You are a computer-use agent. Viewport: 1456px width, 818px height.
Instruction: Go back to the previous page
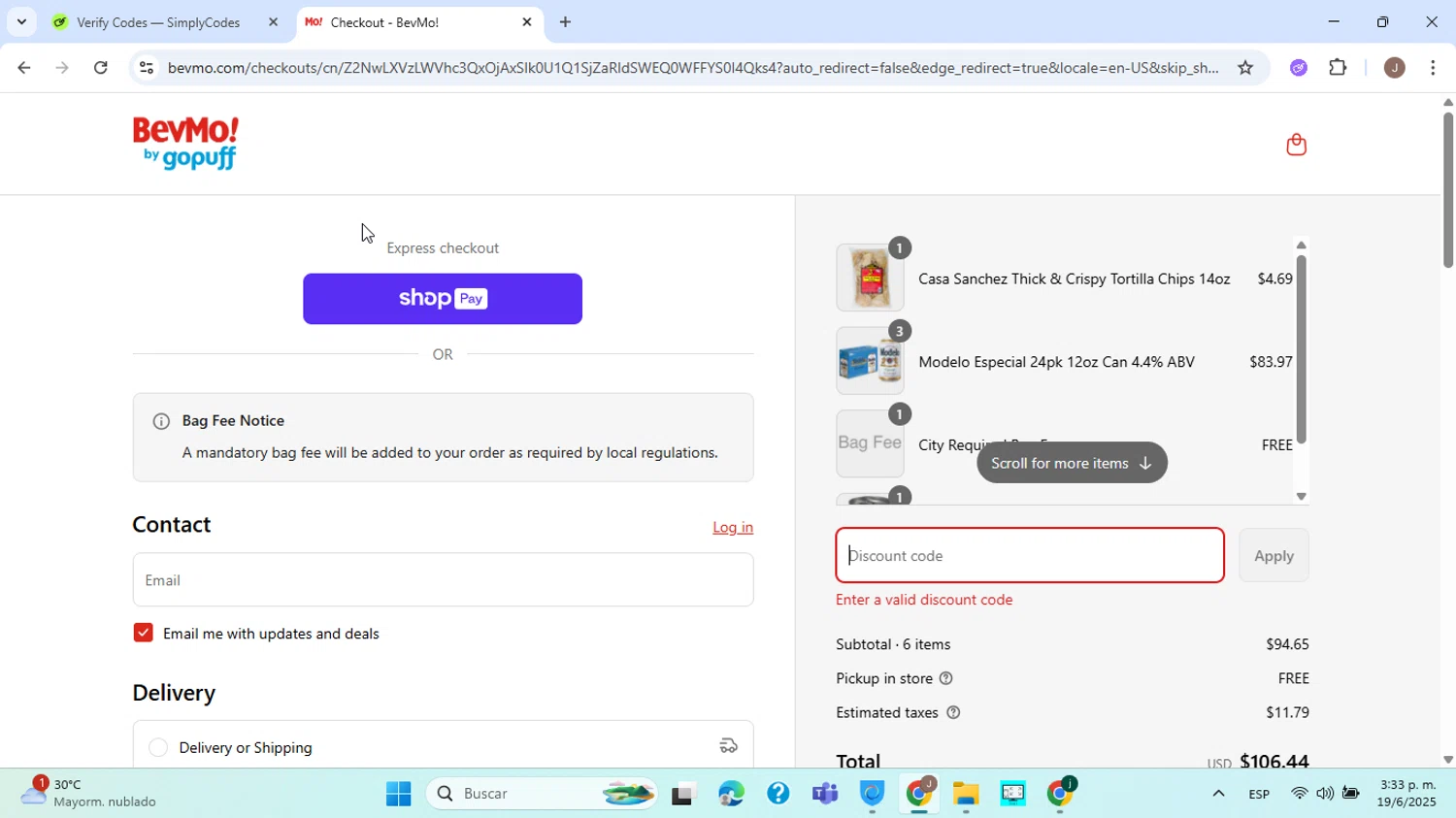(23, 68)
